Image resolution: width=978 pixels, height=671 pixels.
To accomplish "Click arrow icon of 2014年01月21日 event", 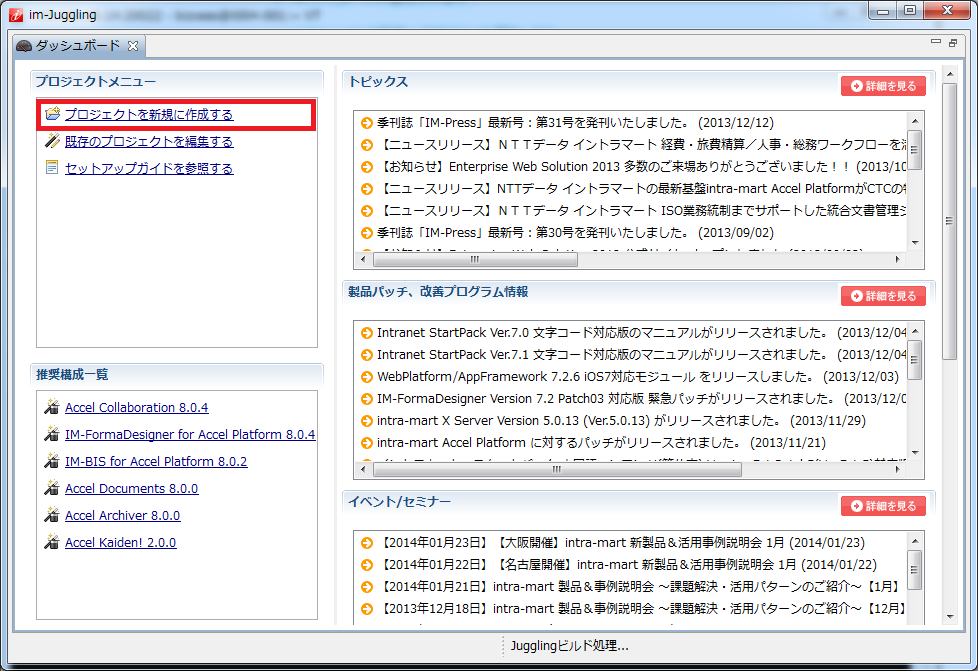I will click(367, 587).
